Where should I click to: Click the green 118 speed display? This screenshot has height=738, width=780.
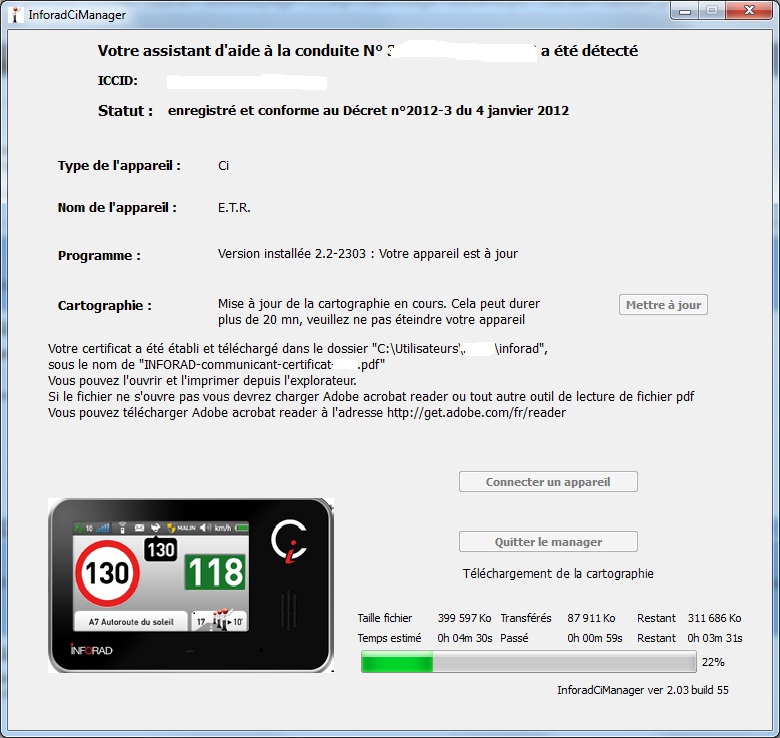[x=215, y=572]
